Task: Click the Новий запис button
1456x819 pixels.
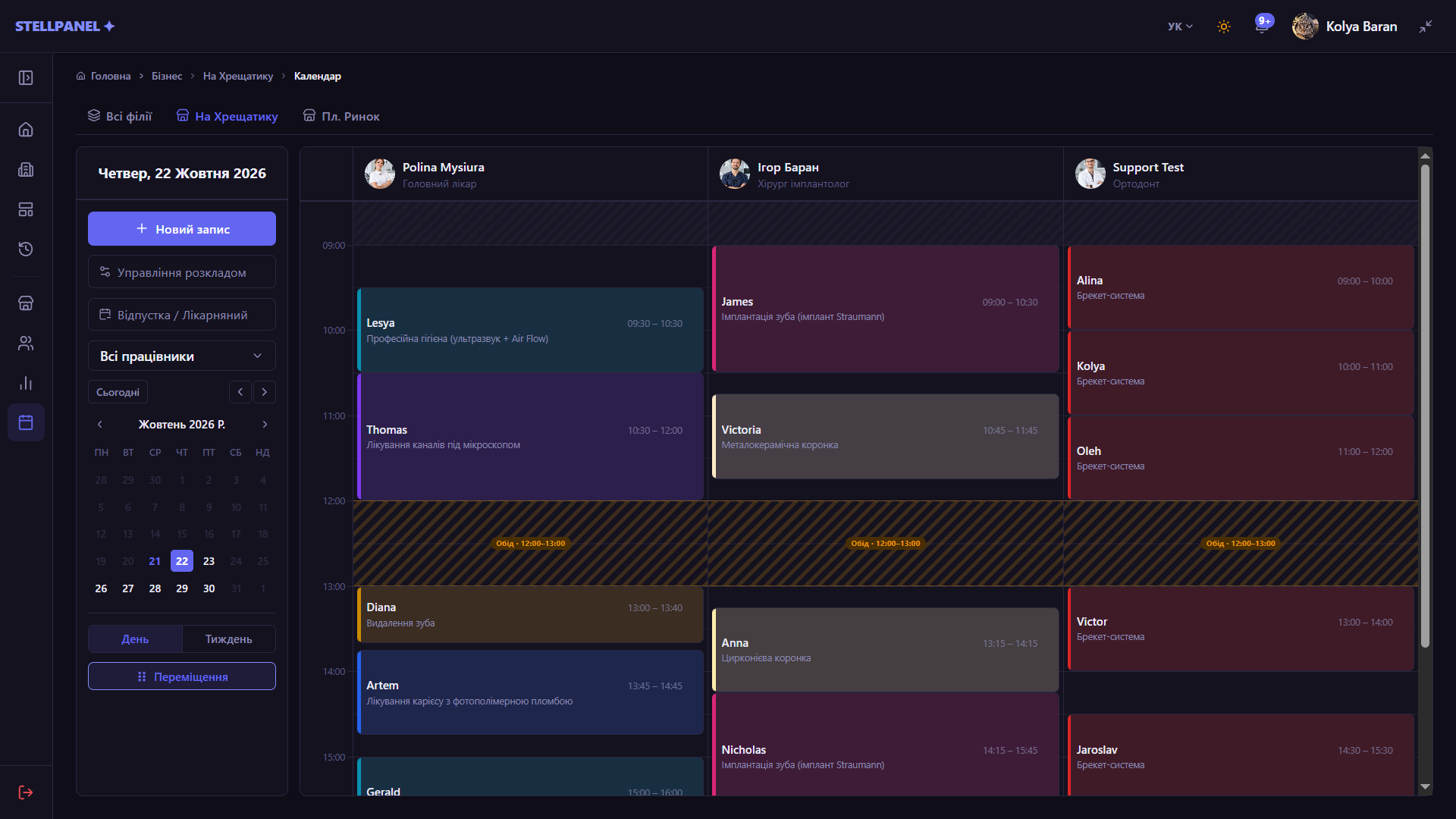Action: click(x=182, y=228)
